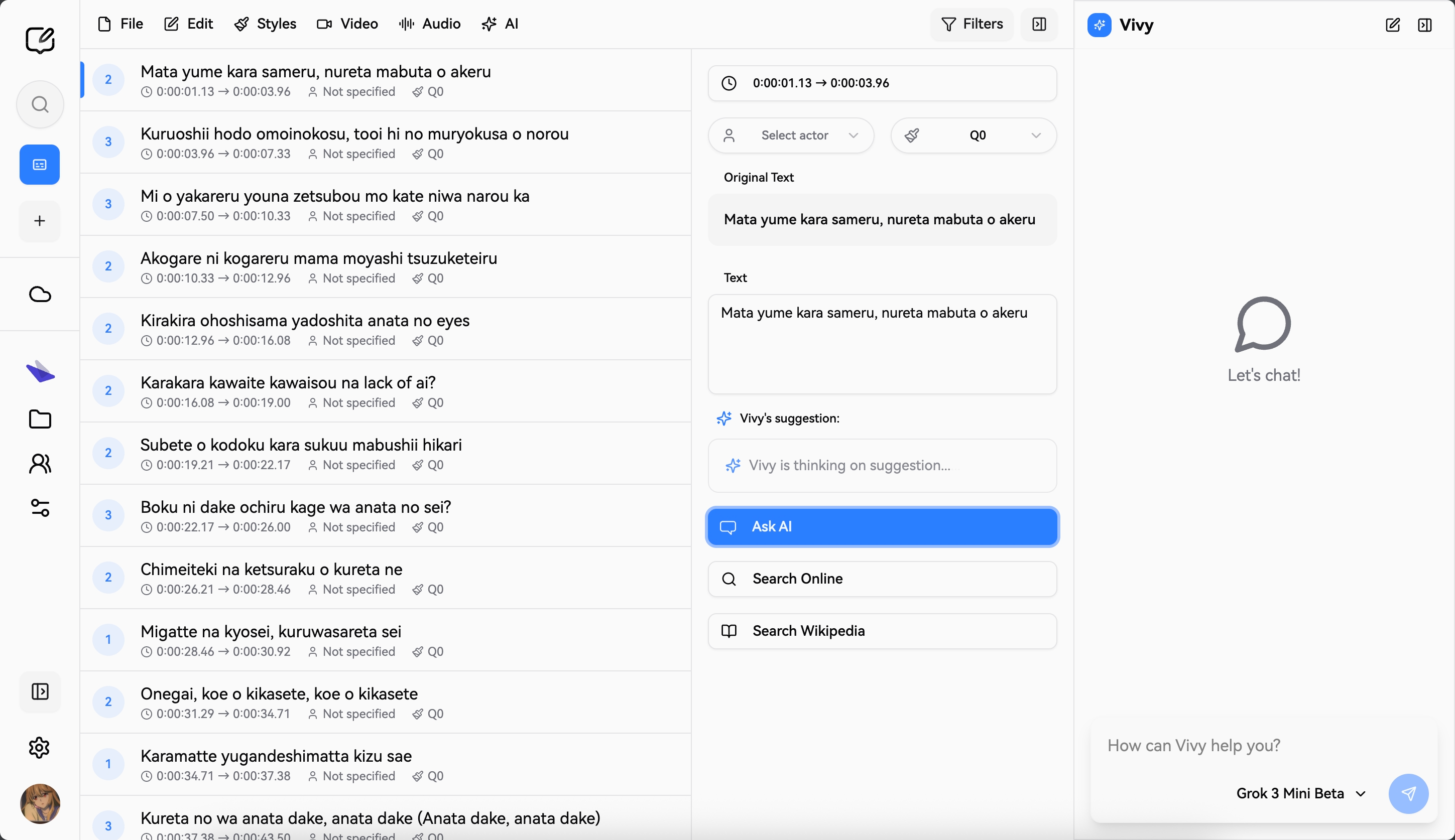Open the Video menu

[347, 24]
